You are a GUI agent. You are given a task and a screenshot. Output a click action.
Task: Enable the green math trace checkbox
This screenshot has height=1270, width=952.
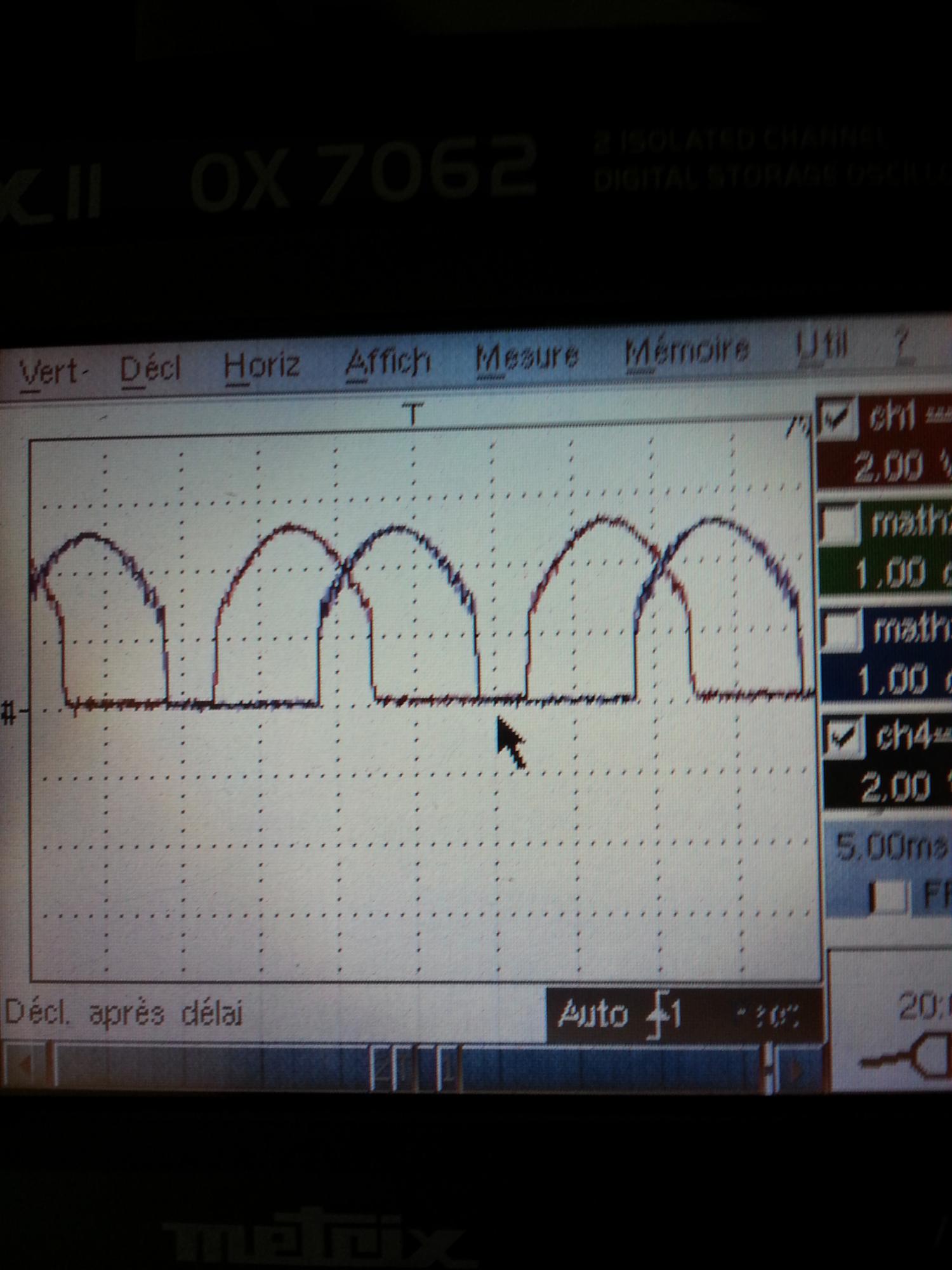[x=841, y=525]
